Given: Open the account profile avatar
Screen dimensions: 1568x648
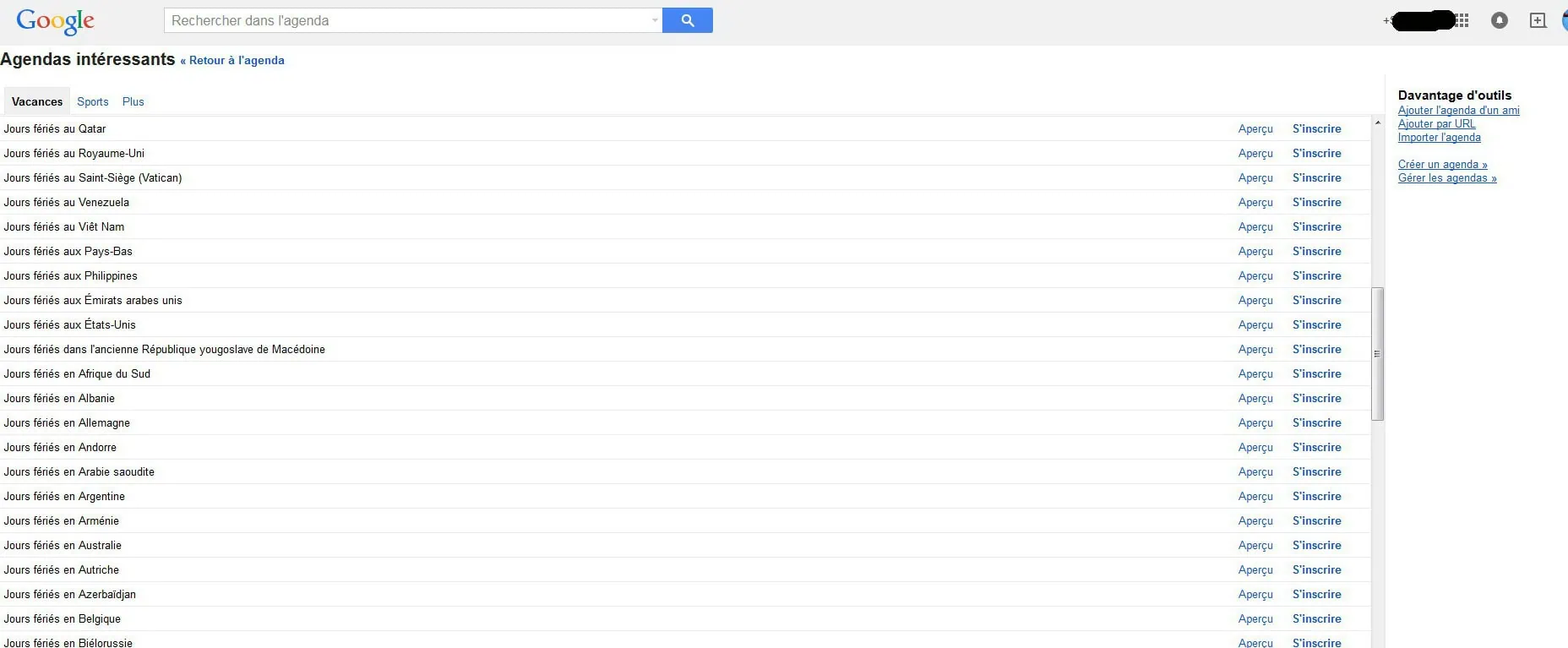Looking at the screenshot, I should (x=1564, y=20).
